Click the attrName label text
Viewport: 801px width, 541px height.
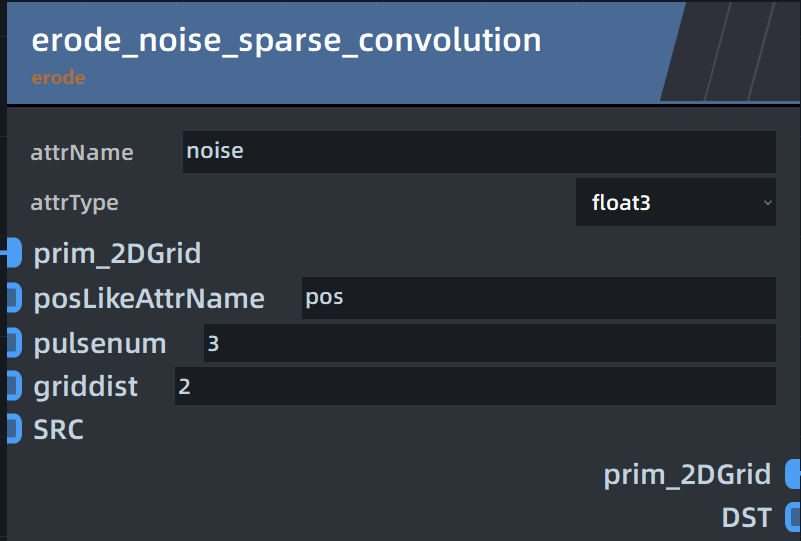82,152
